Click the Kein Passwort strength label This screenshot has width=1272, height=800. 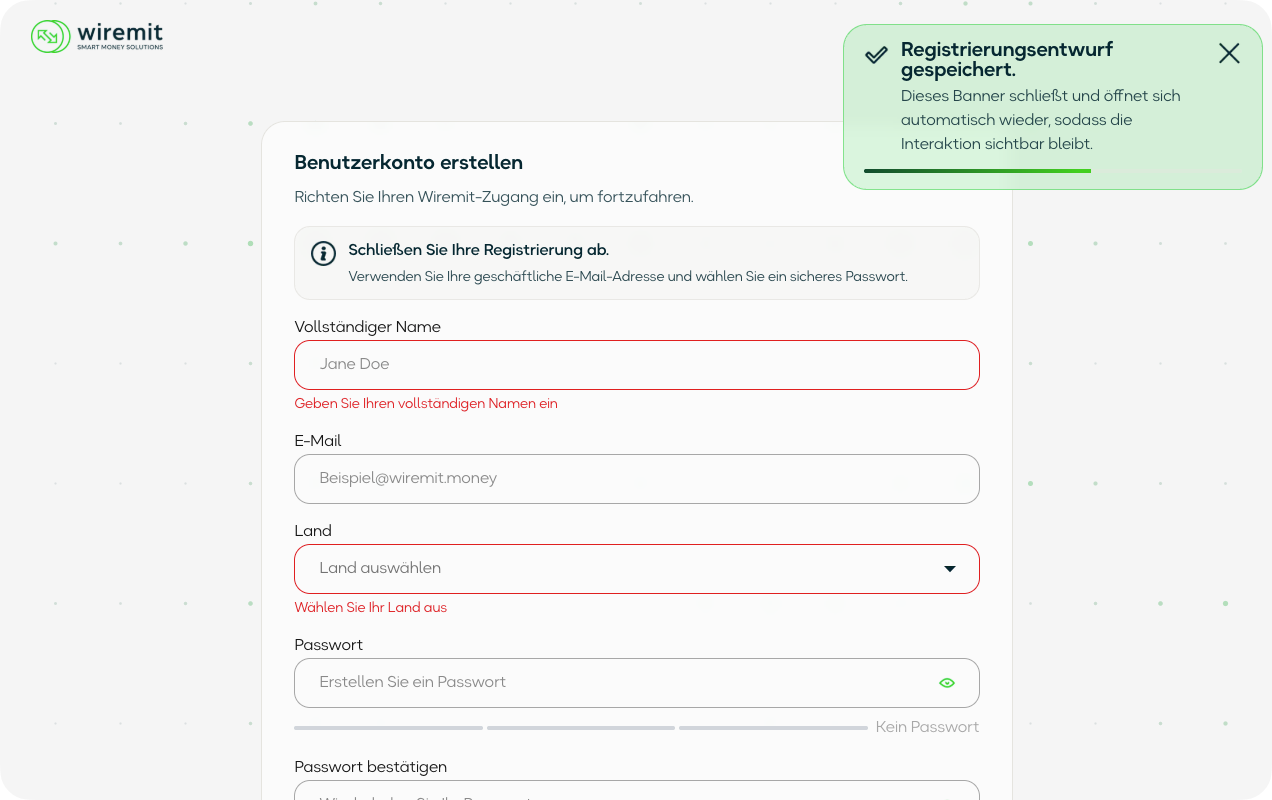[927, 727]
